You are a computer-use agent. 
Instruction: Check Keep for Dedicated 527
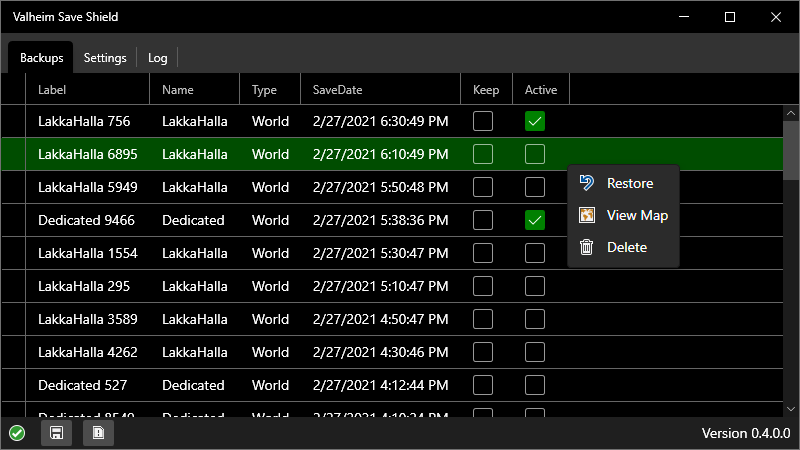pos(483,385)
